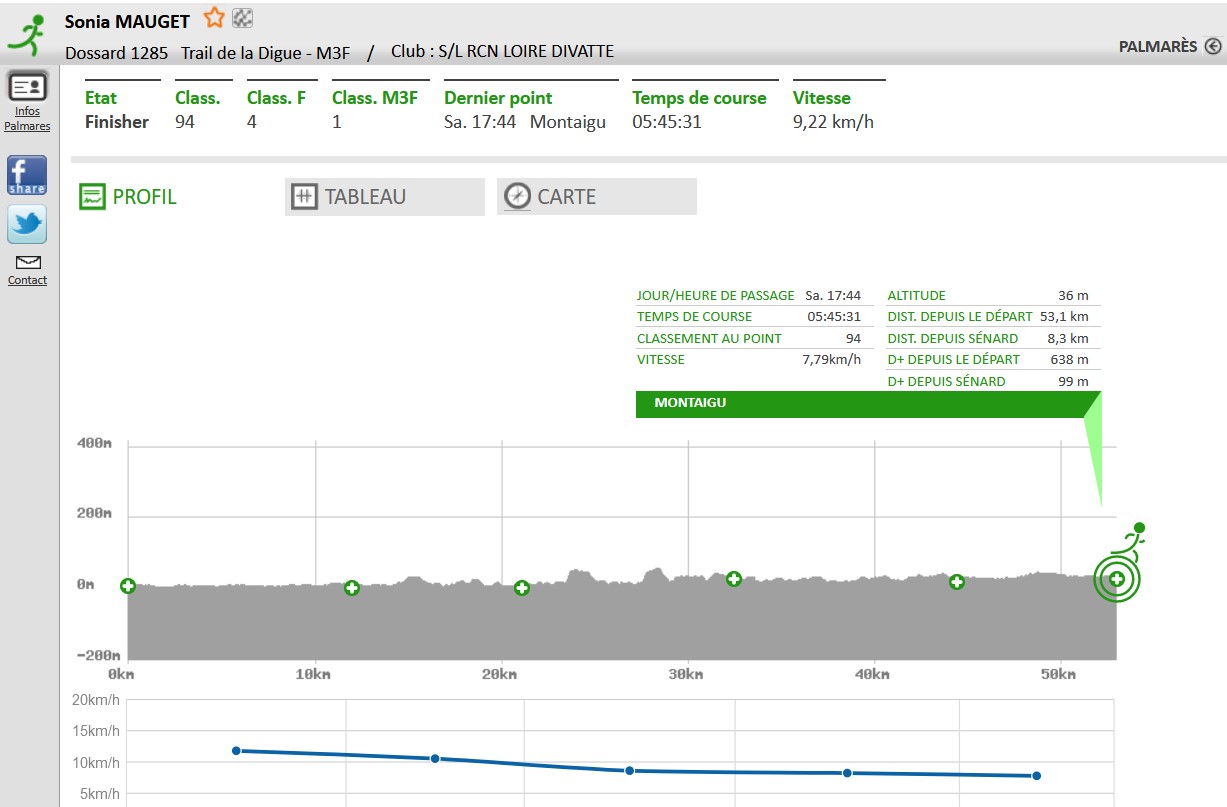Viewport: 1227px width, 807px height.
Task: Share on Twitter via bird icon
Action: coord(27,224)
